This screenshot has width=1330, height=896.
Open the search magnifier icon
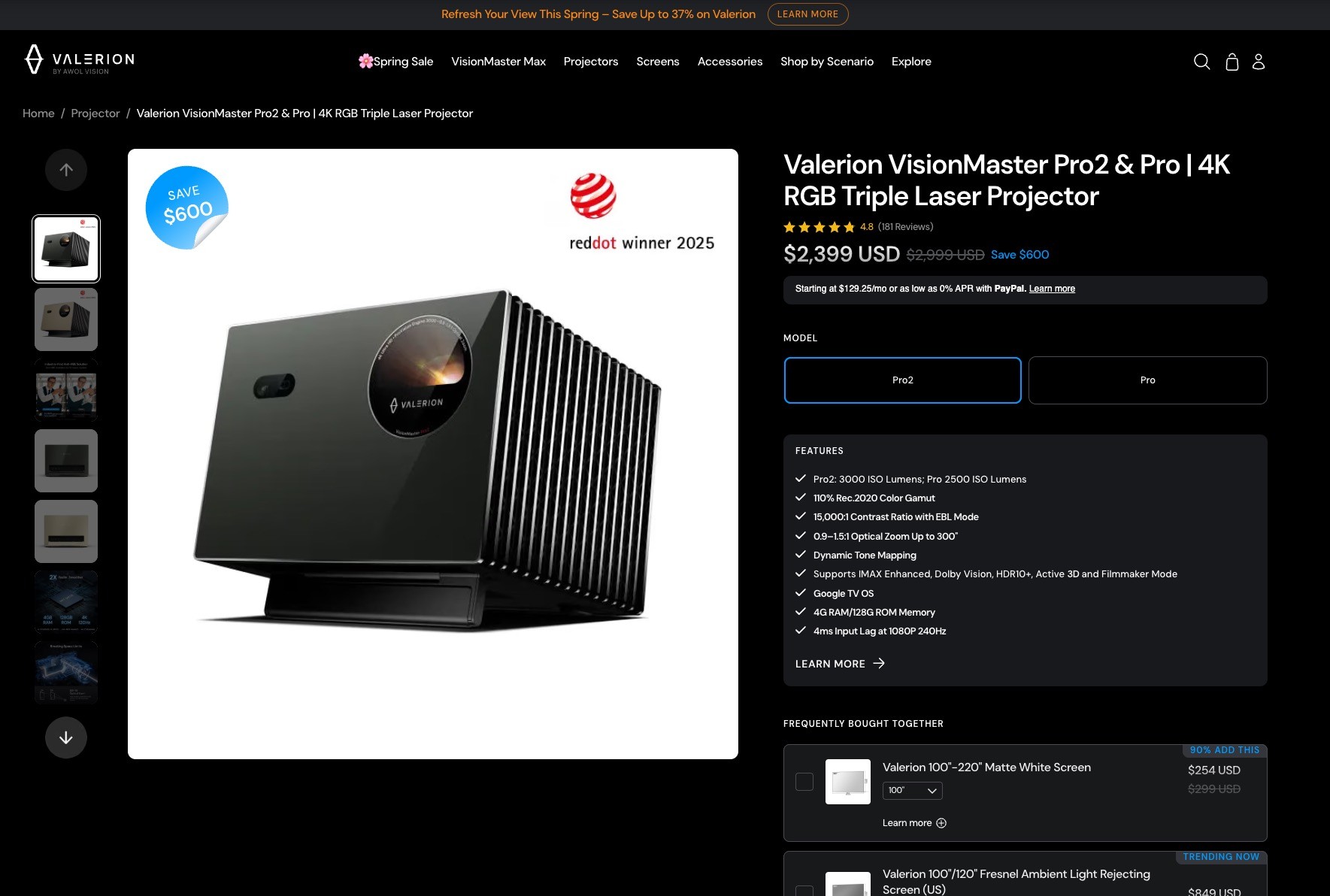1201,62
